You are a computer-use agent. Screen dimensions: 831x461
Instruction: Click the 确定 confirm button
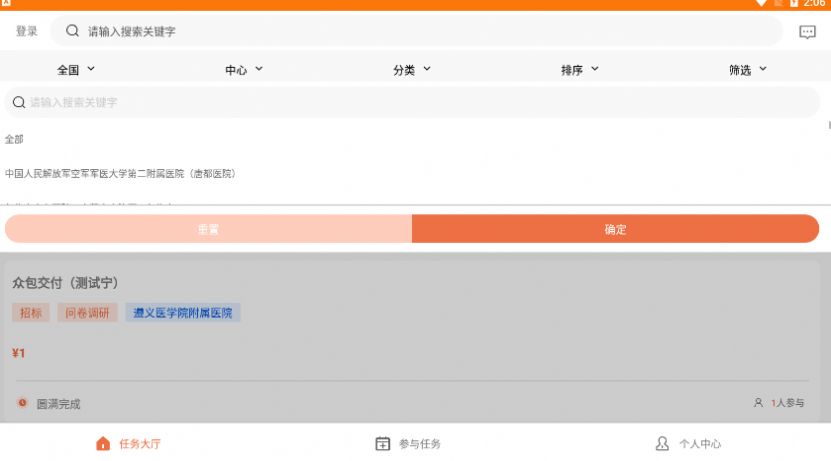(615, 229)
